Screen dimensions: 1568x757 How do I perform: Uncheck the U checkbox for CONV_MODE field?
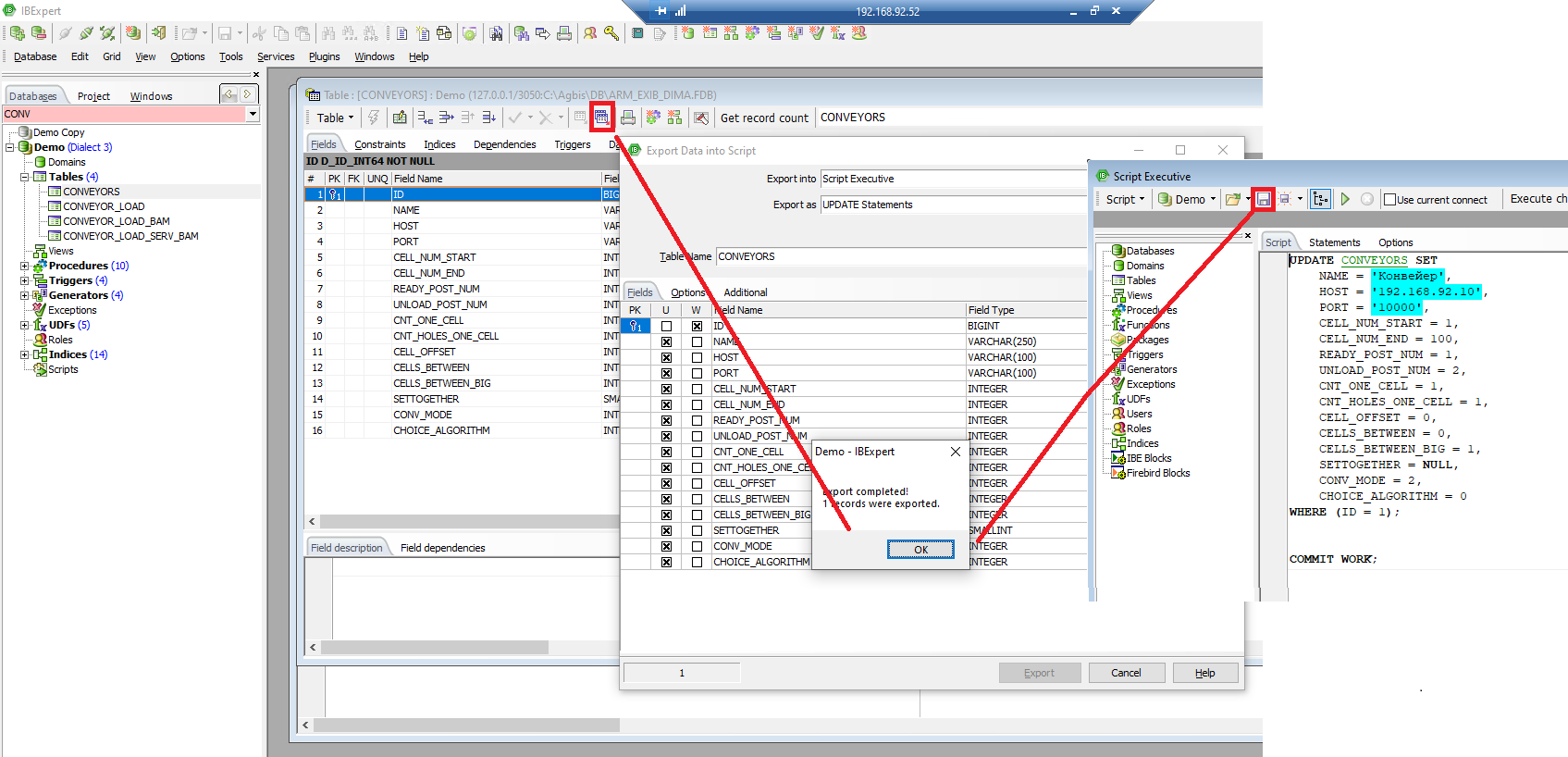point(666,547)
